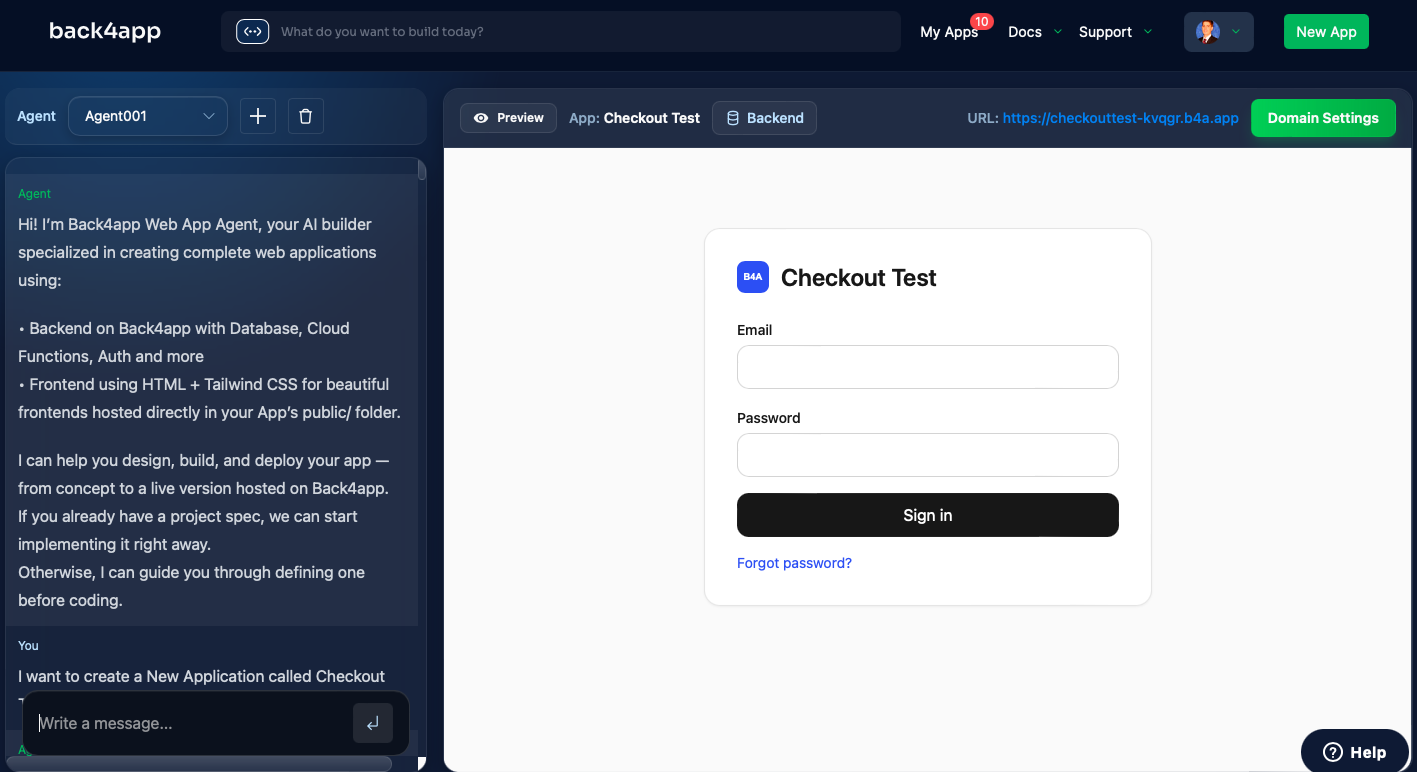The image size is (1417, 772).
Task: Open the Backend view button
Action: coord(765,118)
